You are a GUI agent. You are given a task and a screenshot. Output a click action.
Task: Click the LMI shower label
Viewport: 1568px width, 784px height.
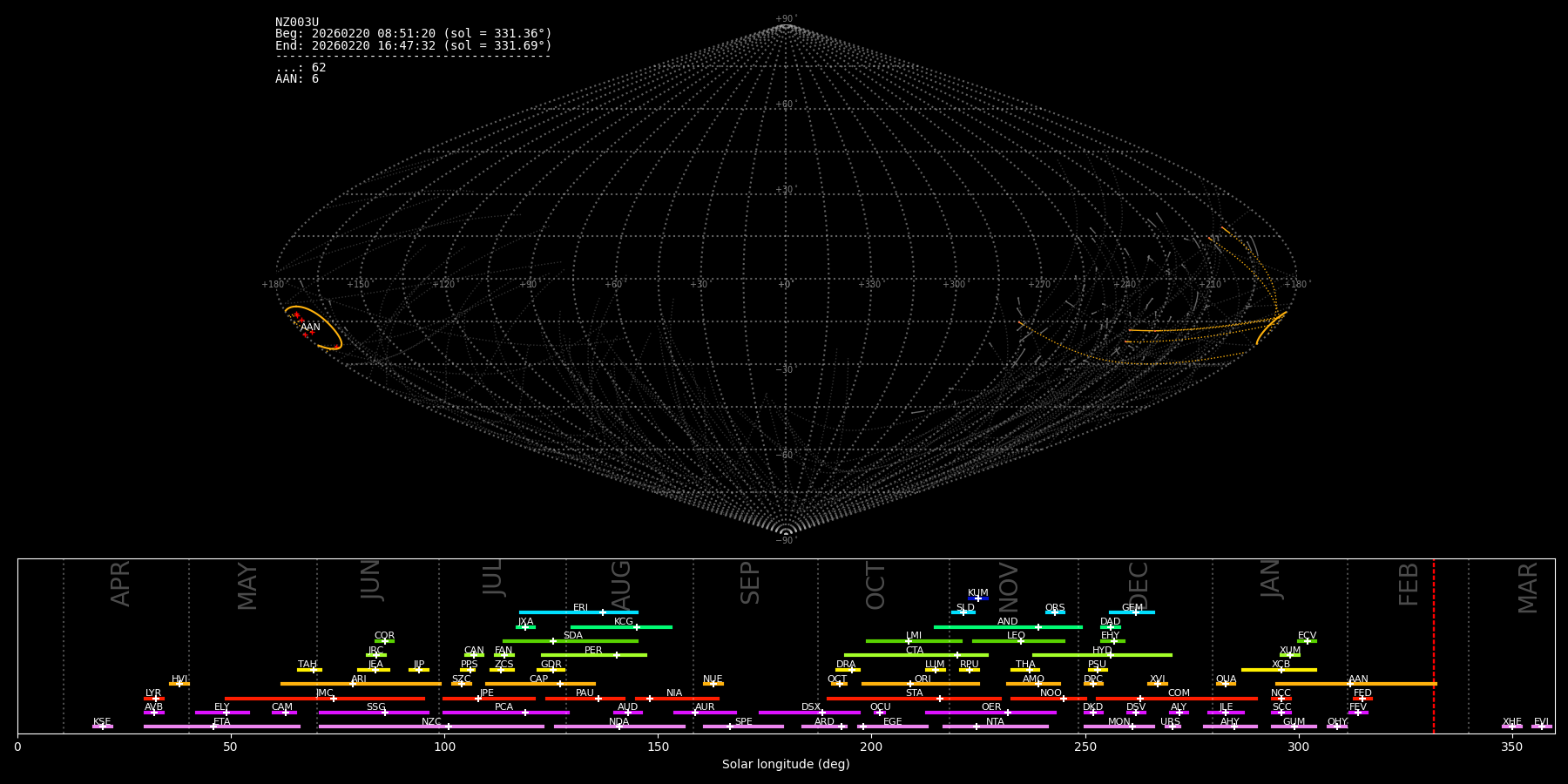(x=913, y=636)
